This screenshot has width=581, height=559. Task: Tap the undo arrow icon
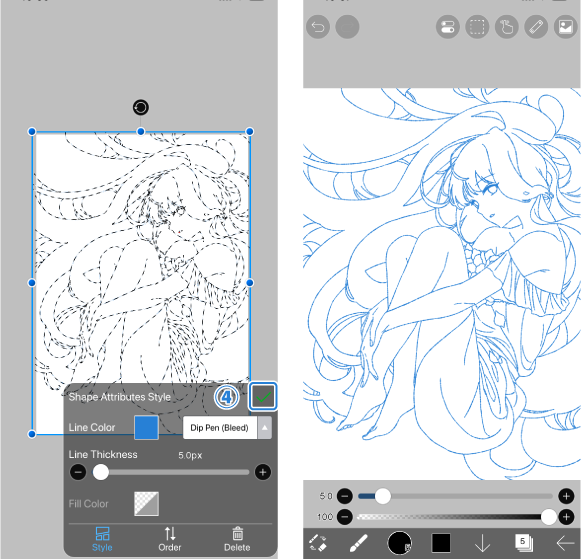coord(318,27)
